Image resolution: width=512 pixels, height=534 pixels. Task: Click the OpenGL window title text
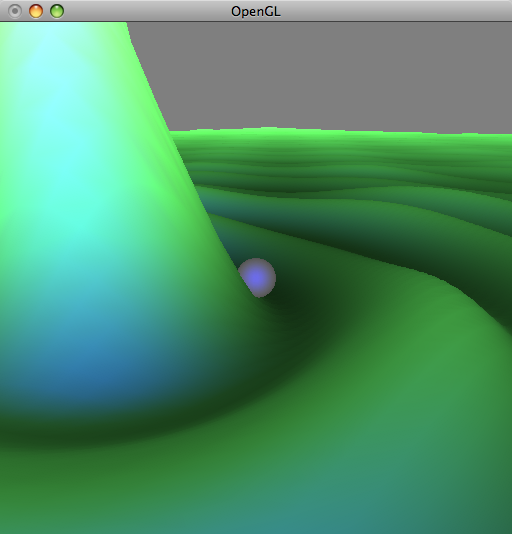(x=256, y=12)
